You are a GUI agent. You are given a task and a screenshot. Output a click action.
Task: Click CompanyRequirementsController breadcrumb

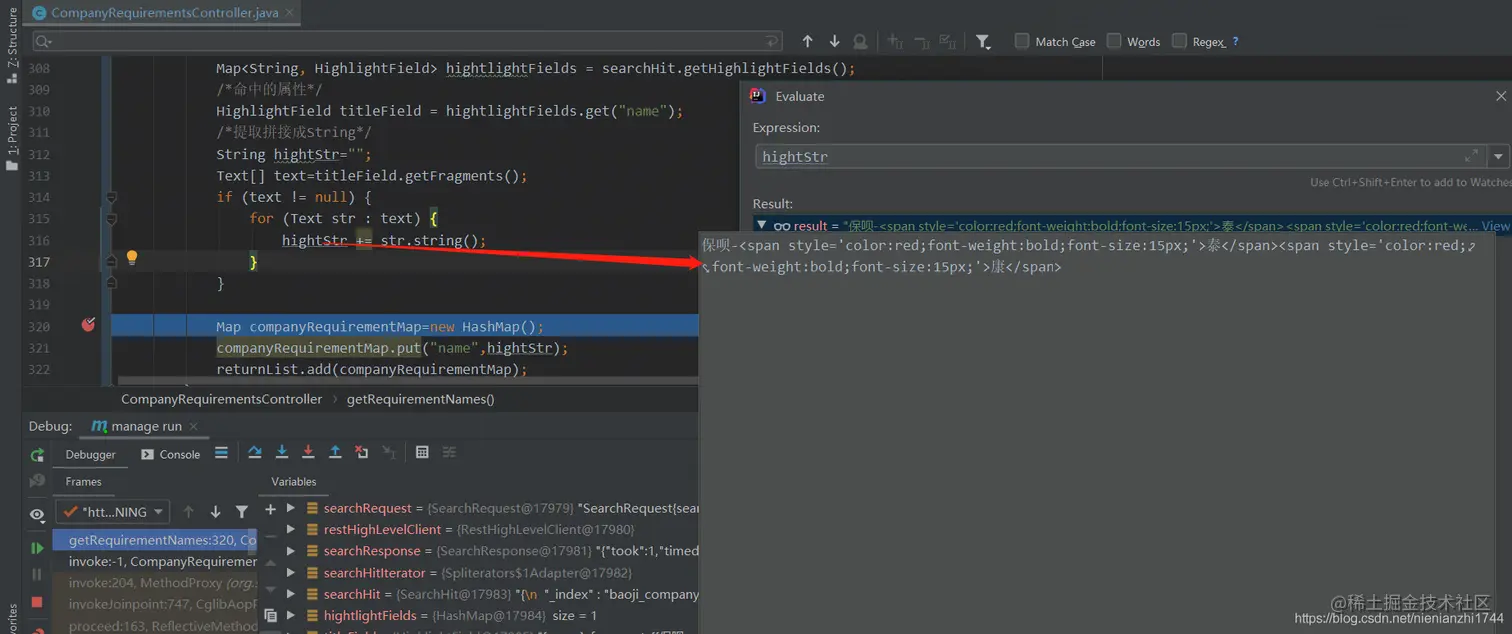pos(221,399)
